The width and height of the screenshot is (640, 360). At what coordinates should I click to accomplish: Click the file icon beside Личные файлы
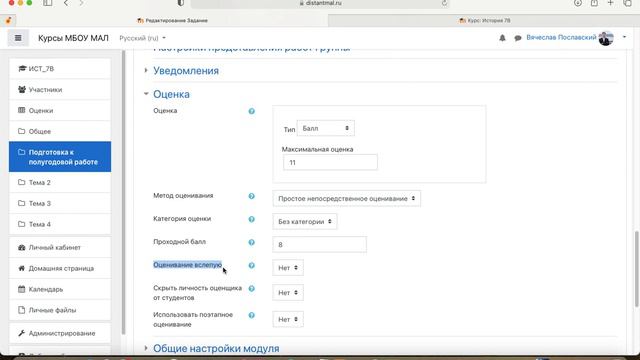tap(22, 310)
